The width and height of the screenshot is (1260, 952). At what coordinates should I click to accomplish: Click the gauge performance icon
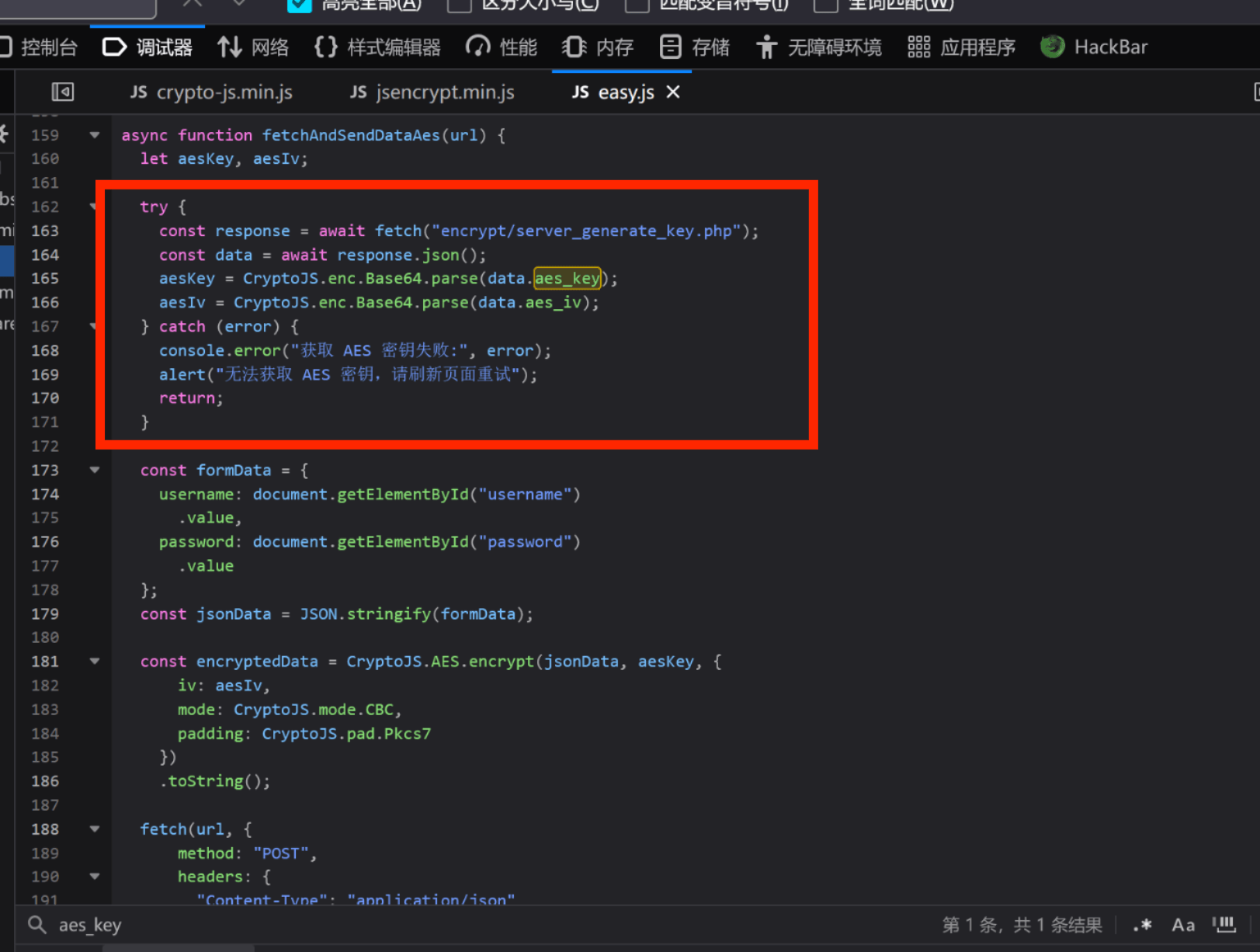[x=478, y=47]
